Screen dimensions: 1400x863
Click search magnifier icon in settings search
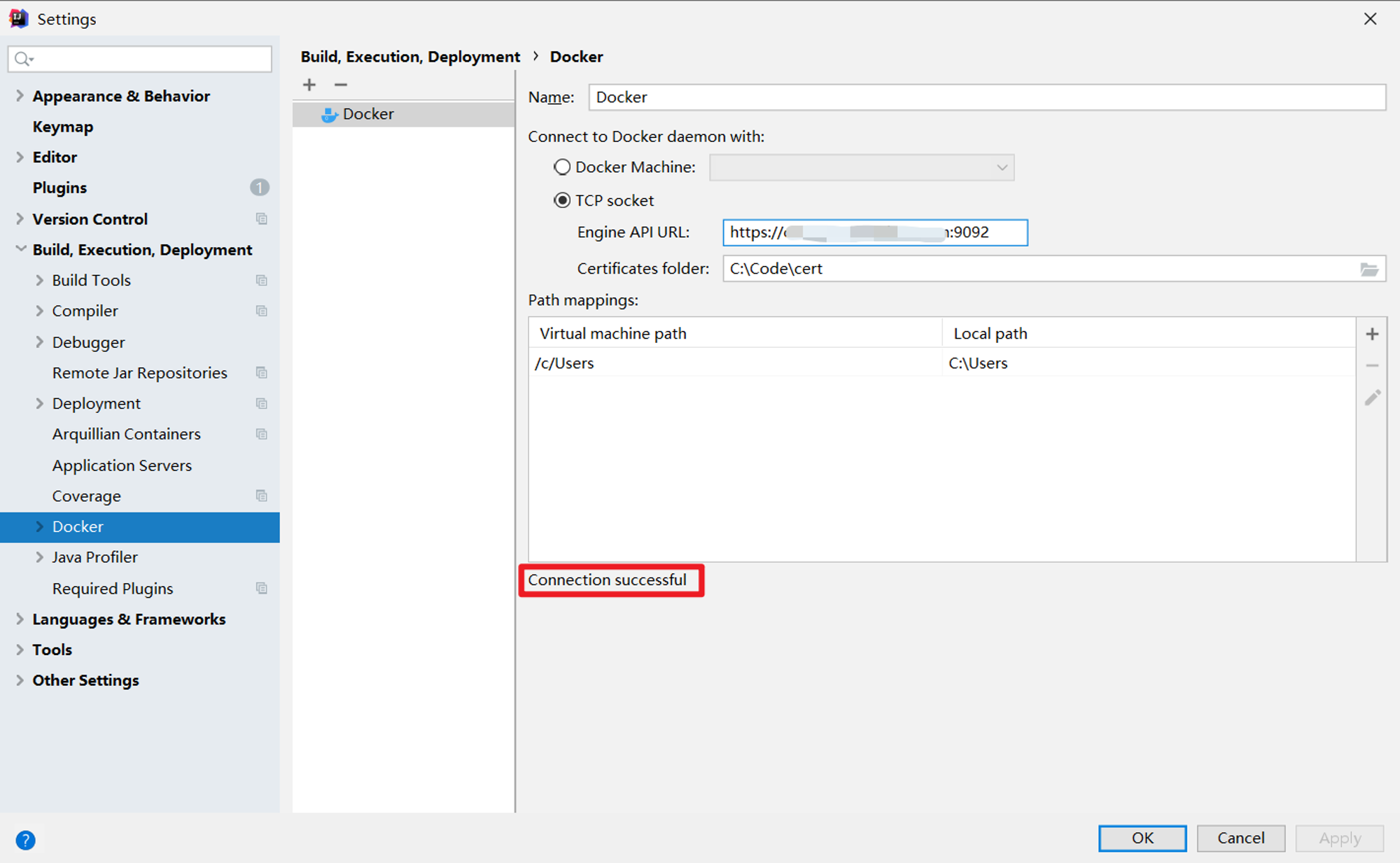pyautogui.click(x=24, y=59)
